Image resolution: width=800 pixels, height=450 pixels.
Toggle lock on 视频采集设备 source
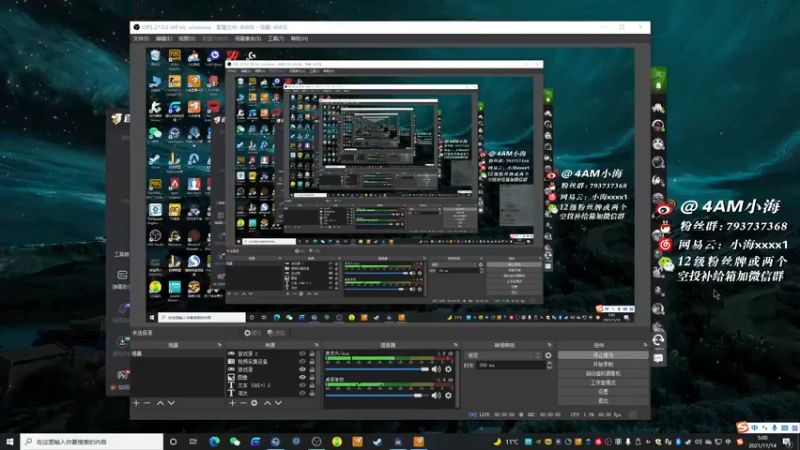point(312,361)
